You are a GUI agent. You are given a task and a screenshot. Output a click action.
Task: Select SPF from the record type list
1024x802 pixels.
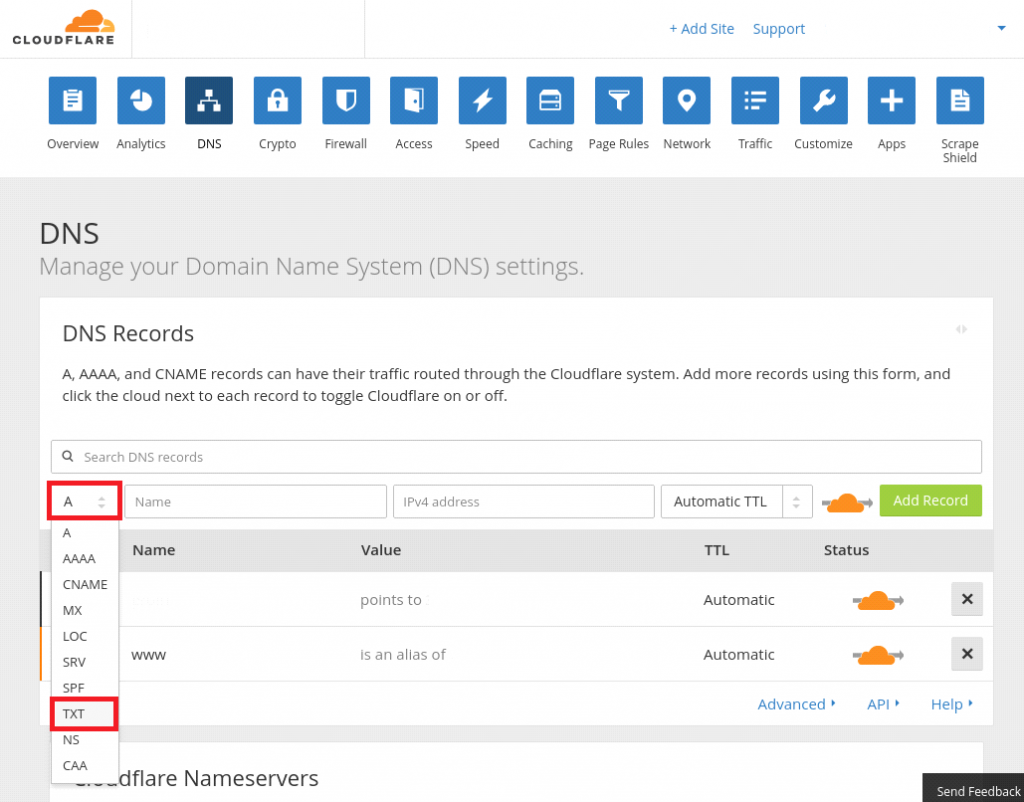(85, 688)
